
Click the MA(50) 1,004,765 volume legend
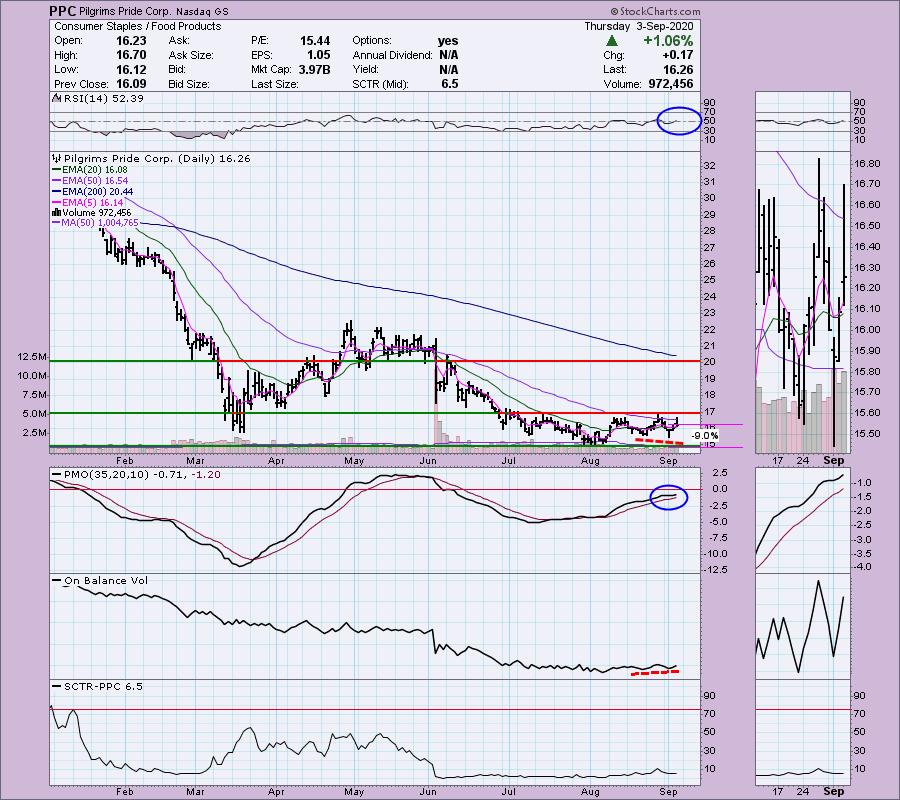tap(100, 223)
